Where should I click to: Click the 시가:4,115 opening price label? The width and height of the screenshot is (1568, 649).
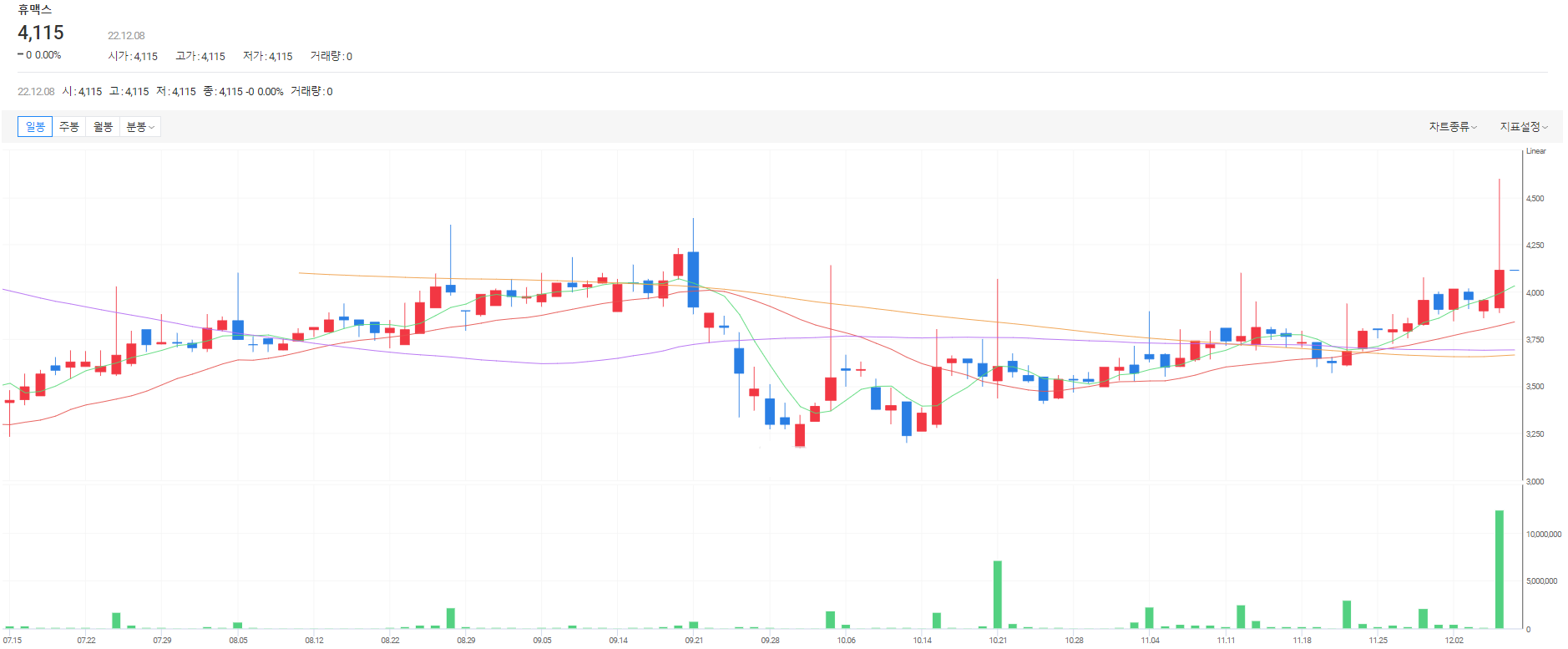pos(133,57)
